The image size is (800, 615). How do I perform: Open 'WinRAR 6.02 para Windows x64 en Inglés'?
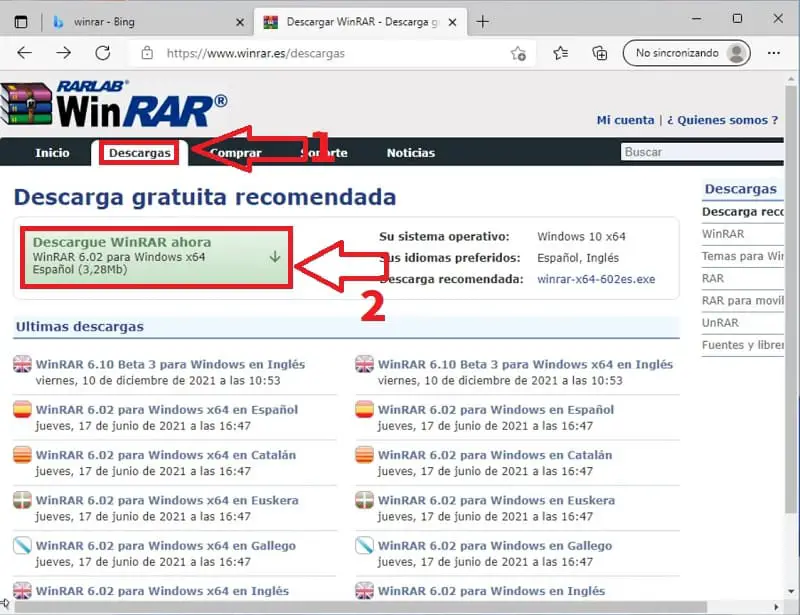point(162,591)
